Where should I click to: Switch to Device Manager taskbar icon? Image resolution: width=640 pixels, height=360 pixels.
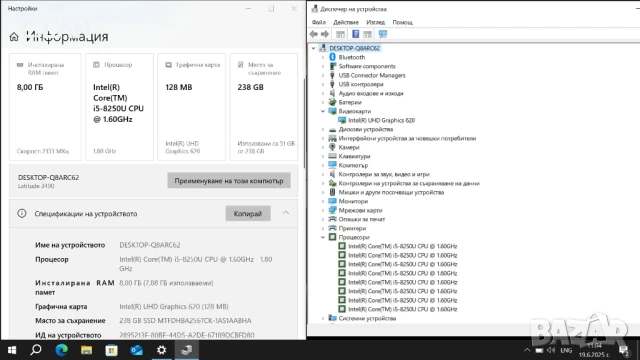tap(187, 350)
